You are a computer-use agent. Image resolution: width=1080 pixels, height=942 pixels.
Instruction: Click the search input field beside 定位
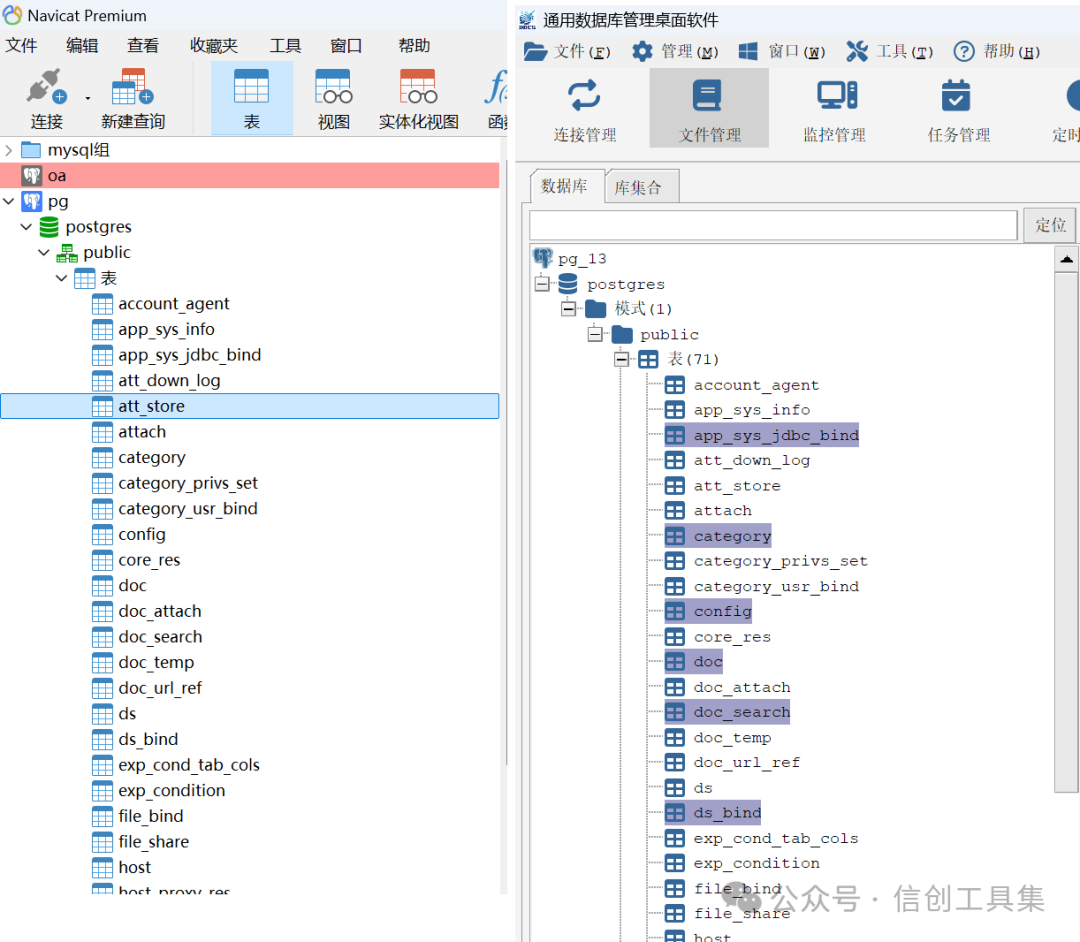pyautogui.click(x=773, y=225)
